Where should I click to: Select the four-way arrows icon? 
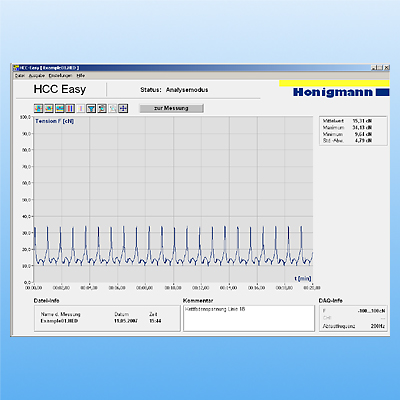click(x=123, y=108)
